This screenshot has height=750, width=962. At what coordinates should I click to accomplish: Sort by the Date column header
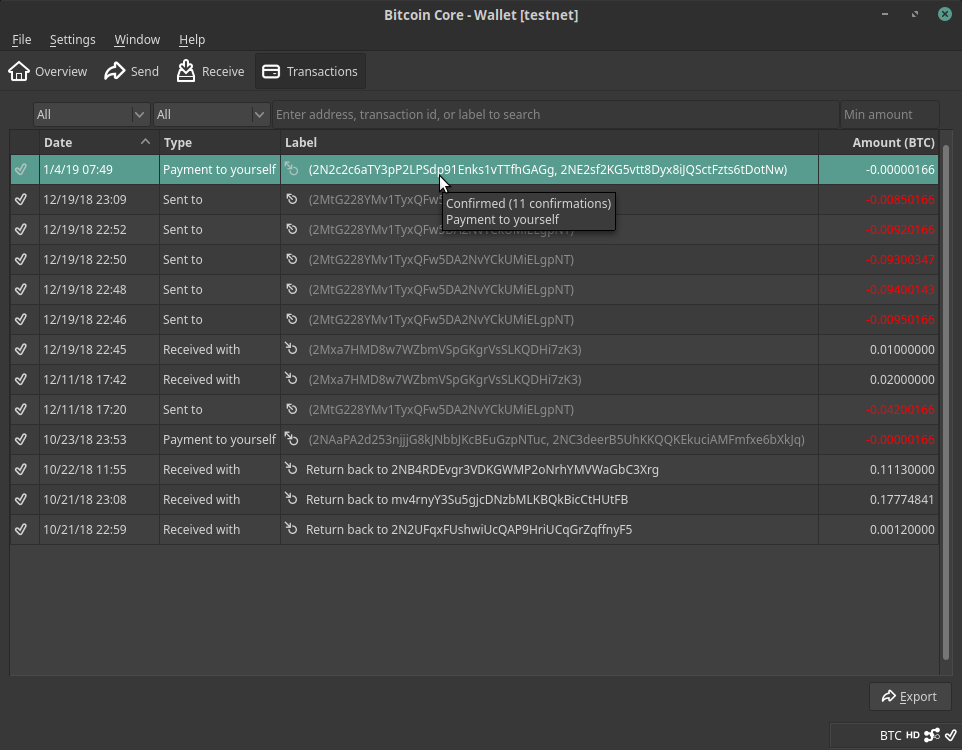tap(99, 142)
